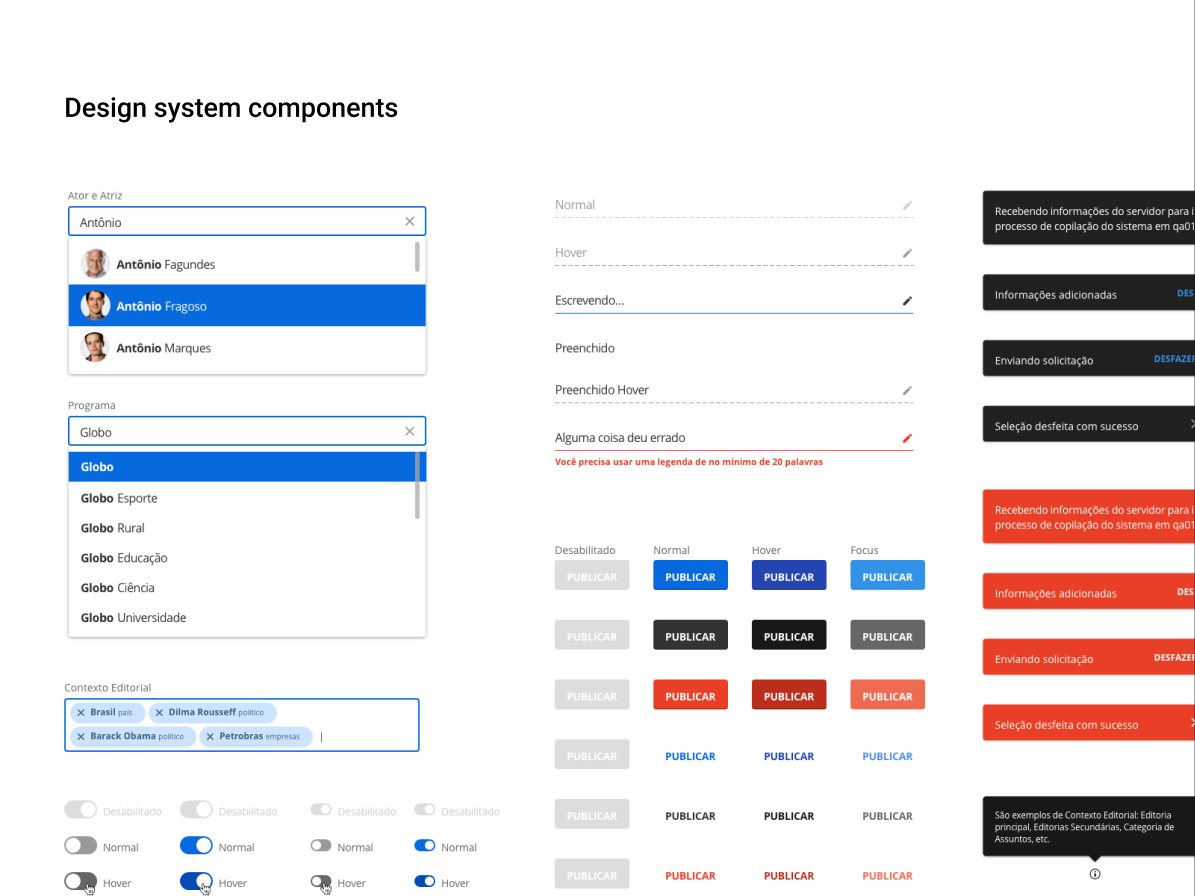The width and height of the screenshot is (1195, 896).
Task: Click the Programa search input
Action: 247,431
